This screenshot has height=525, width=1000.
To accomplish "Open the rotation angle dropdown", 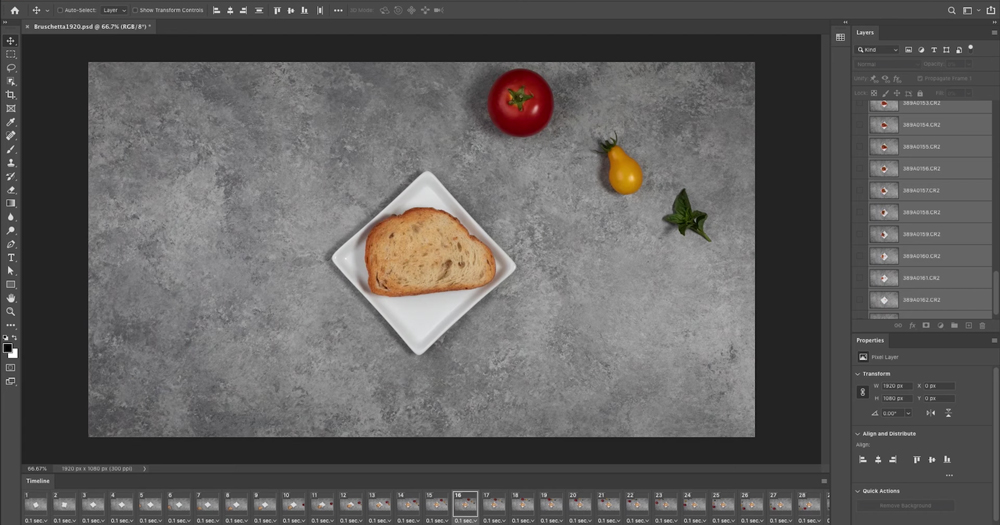I will [908, 413].
